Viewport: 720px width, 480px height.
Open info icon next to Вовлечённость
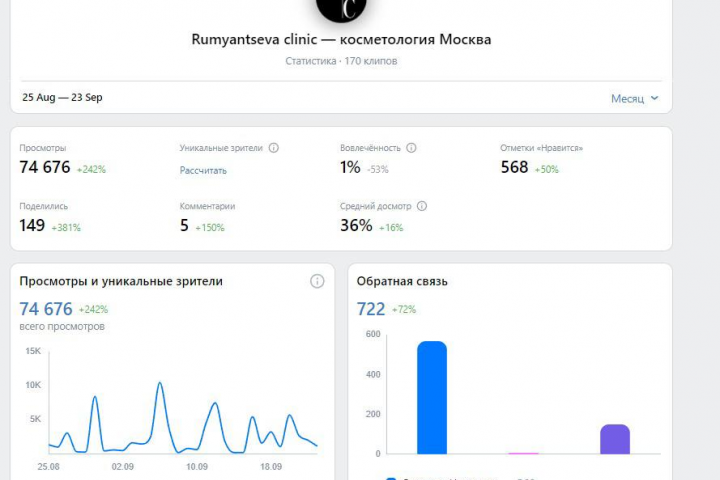411,148
